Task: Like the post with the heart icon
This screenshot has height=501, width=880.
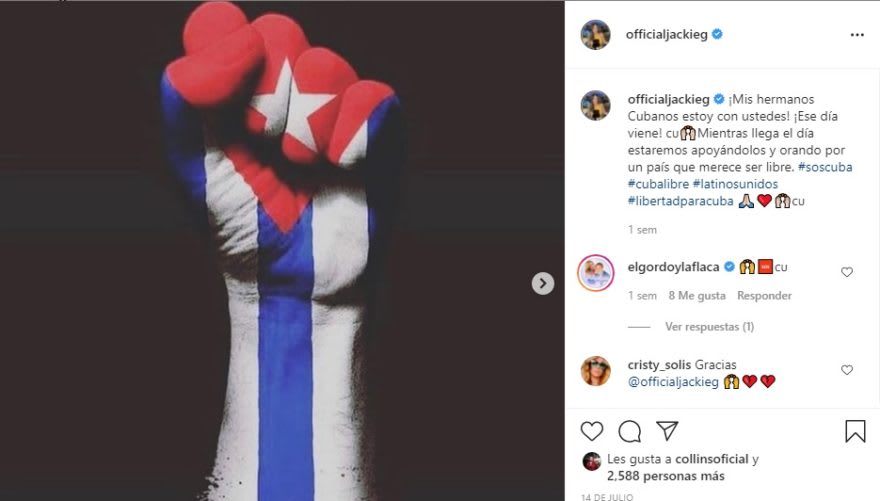Action: pos(592,431)
